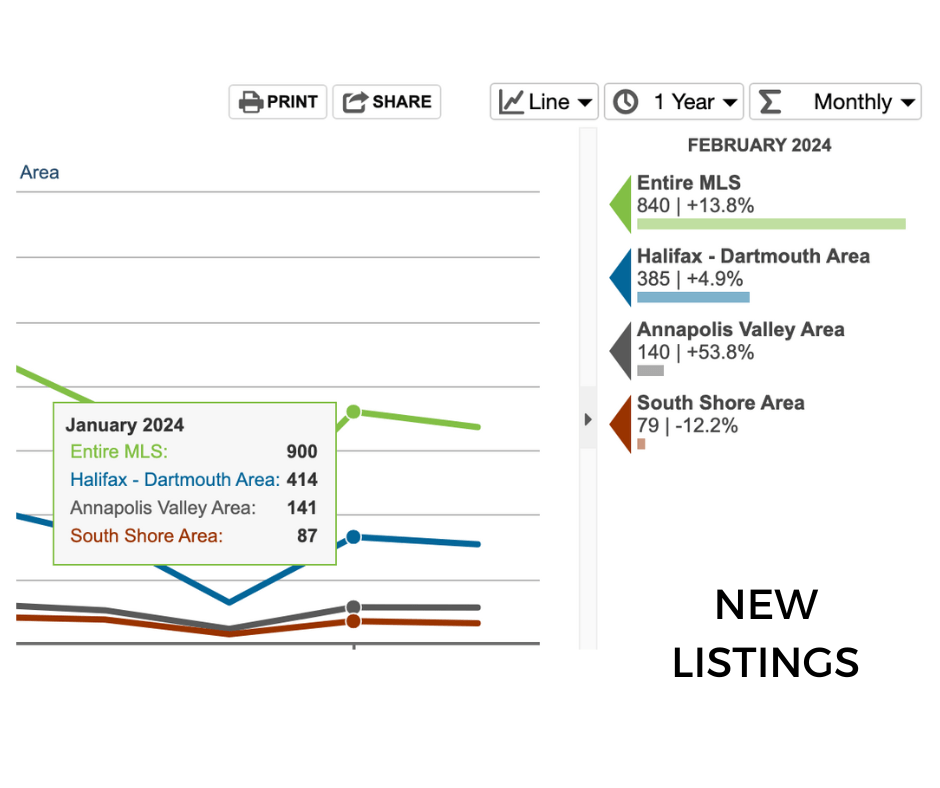Click the light green Entire MLS bar
This screenshot has height=788, width=940.
771,224
